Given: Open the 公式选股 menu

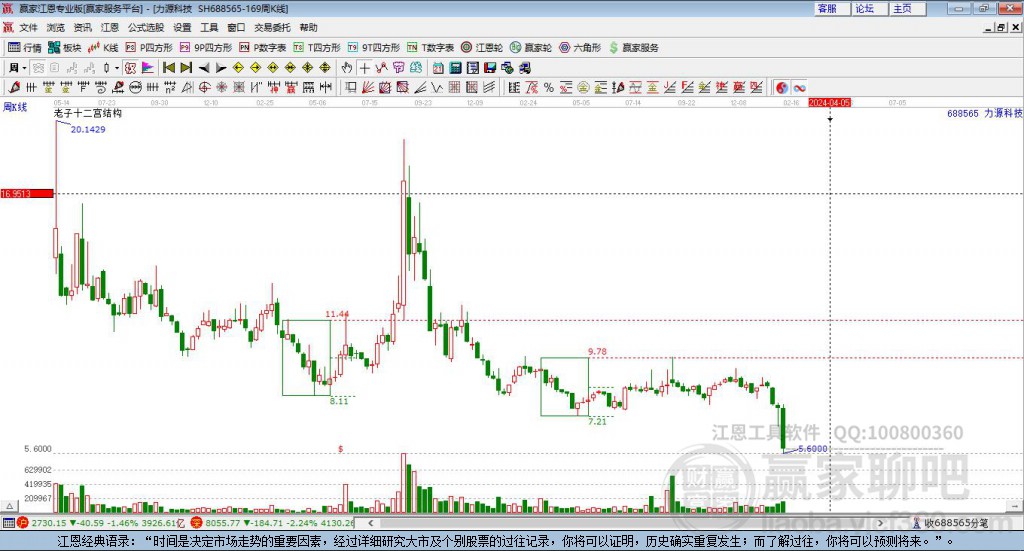Looking at the screenshot, I should coord(146,27).
